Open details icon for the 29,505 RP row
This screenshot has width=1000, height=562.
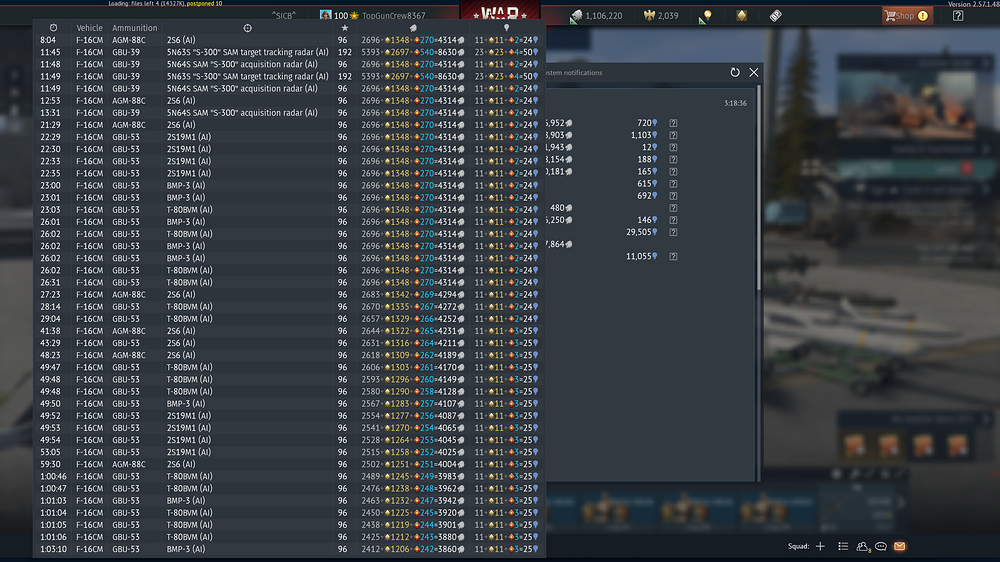pyautogui.click(x=673, y=232)
